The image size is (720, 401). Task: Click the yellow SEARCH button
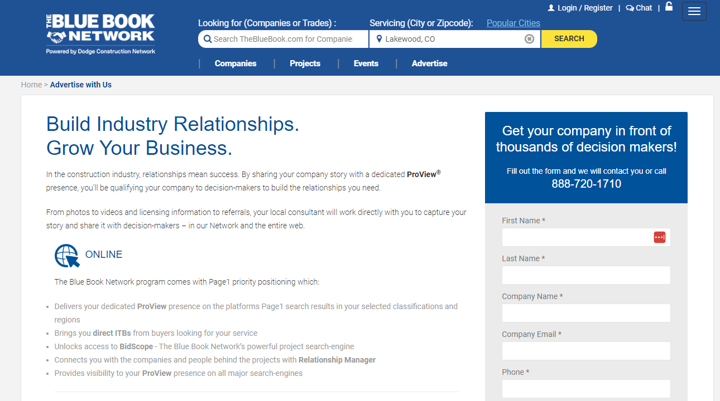click(x=569, y=39)
